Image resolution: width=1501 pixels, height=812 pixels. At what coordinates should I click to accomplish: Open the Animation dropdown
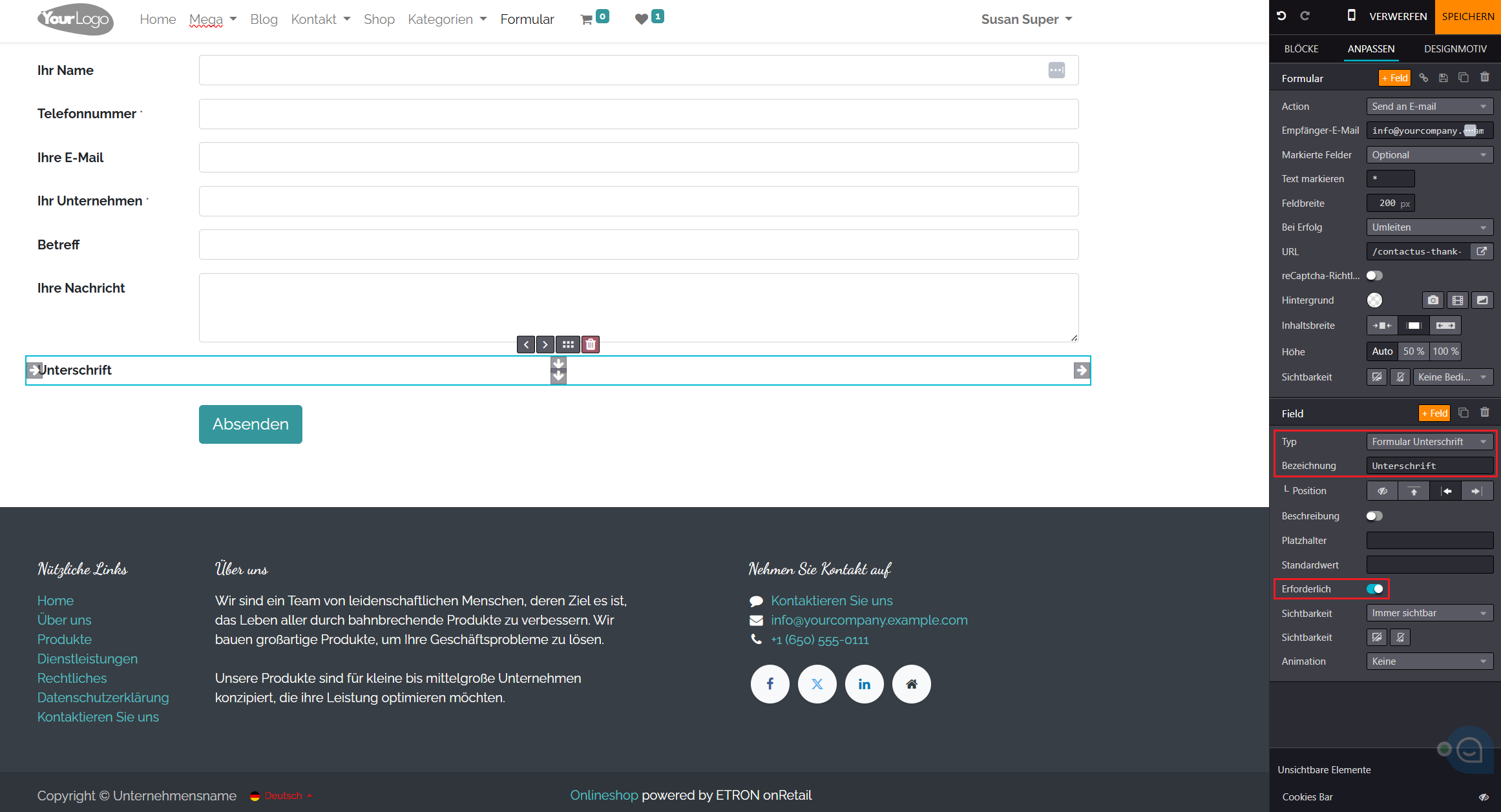[1429, 661]
